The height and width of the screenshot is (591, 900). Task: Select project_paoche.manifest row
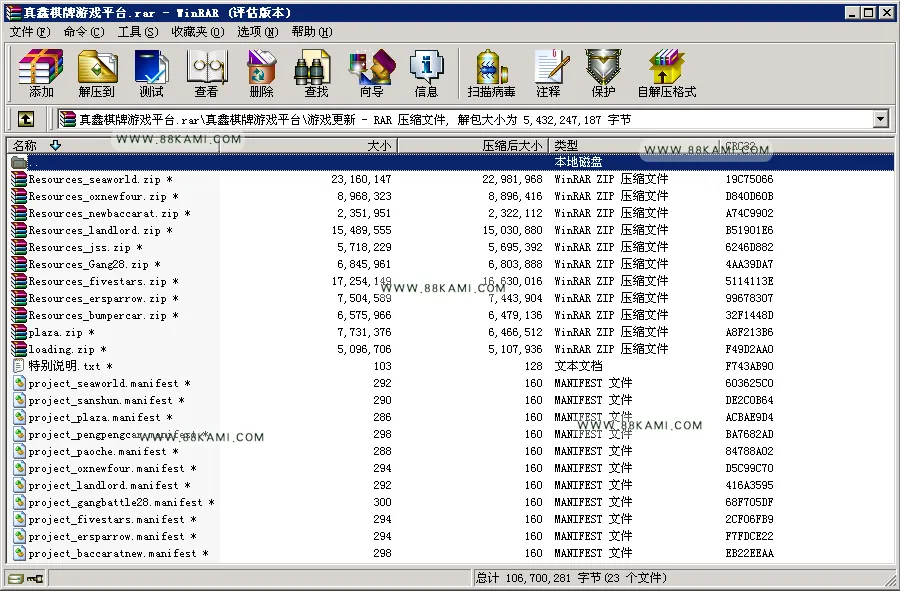click(451, 451)
